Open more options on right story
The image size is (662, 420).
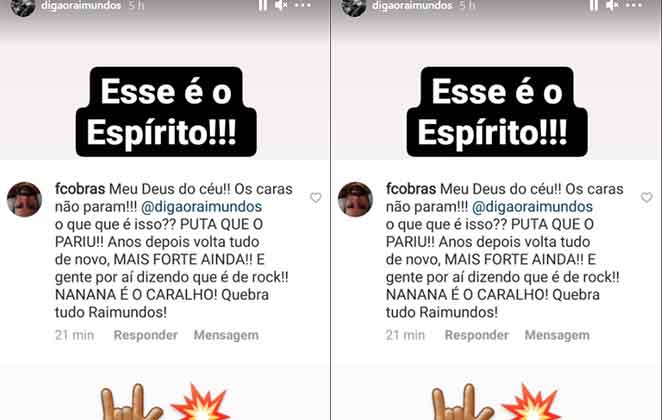(634, 5)
